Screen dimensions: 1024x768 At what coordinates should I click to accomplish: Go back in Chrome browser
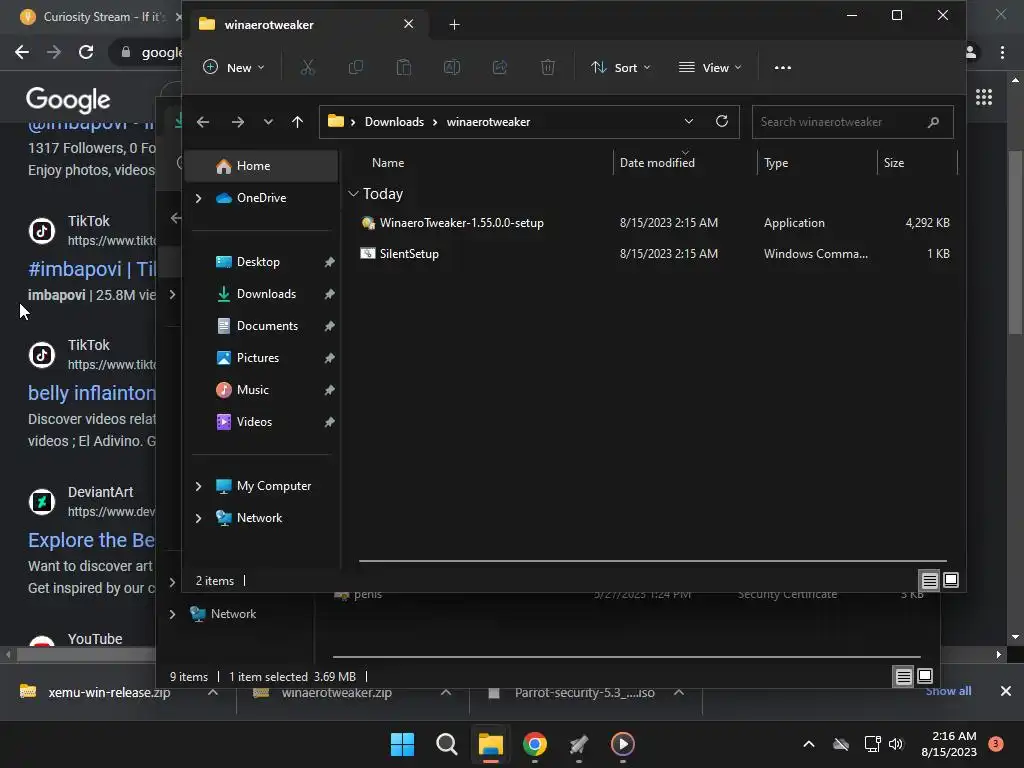tap(22, 52)
